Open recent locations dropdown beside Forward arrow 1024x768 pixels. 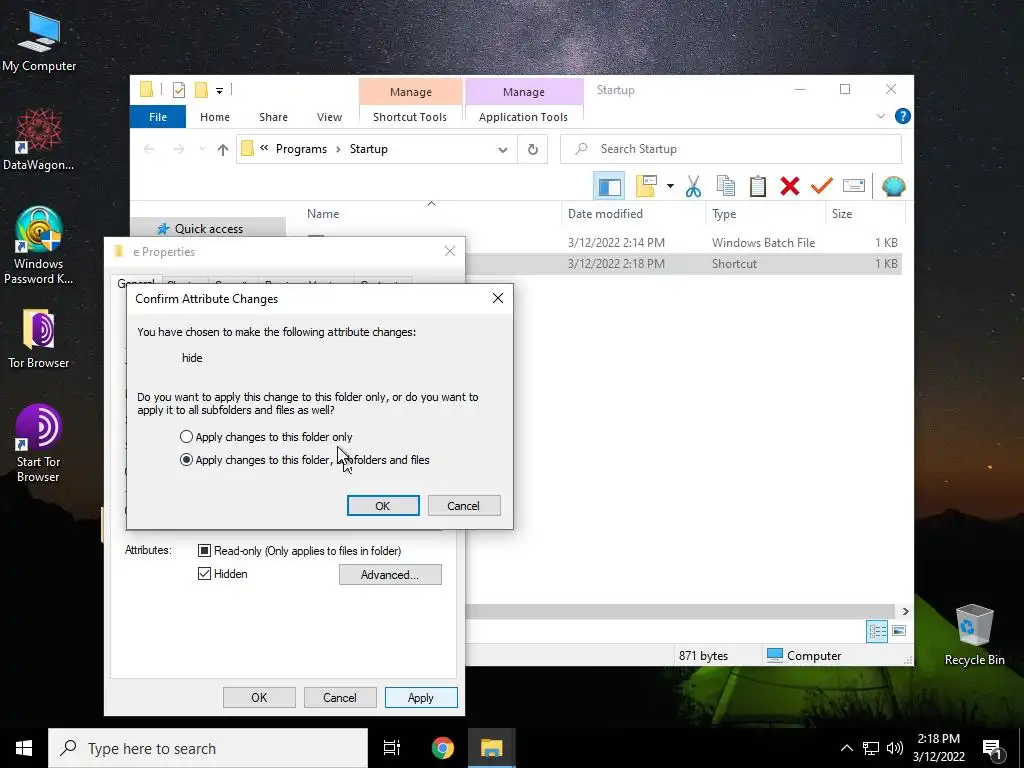tap(202, 150)
